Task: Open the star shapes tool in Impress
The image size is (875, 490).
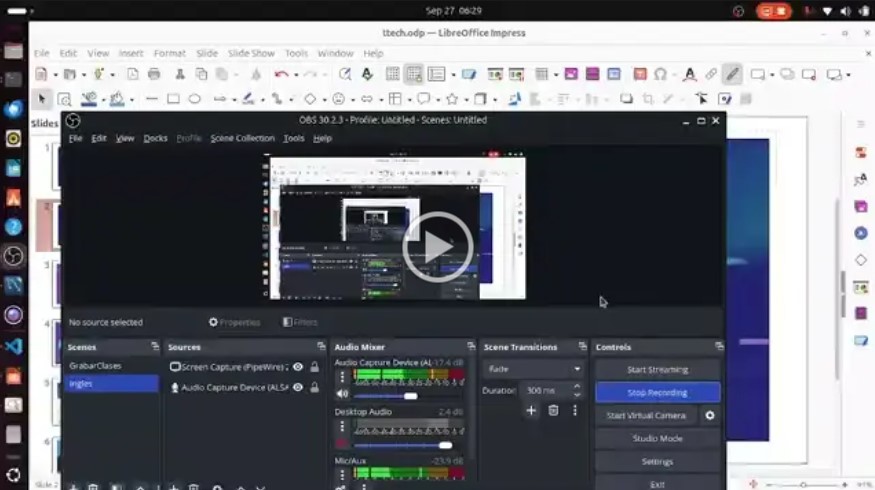Action: (452, 99)
